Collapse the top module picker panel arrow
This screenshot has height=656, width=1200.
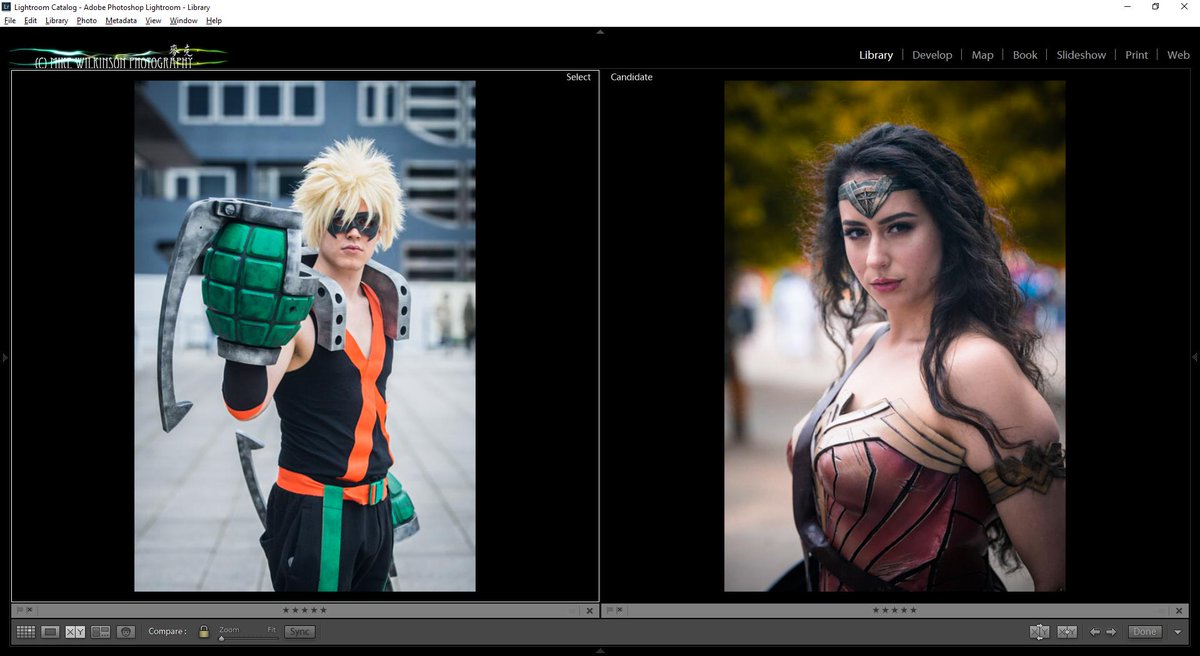tap(600, 32)
